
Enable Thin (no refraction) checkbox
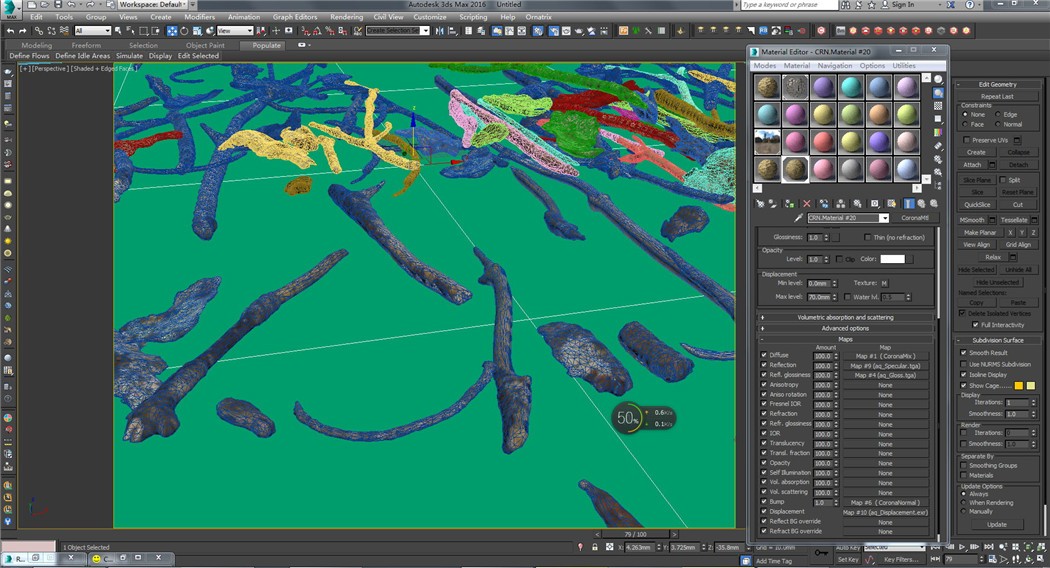tap(868, 237)
